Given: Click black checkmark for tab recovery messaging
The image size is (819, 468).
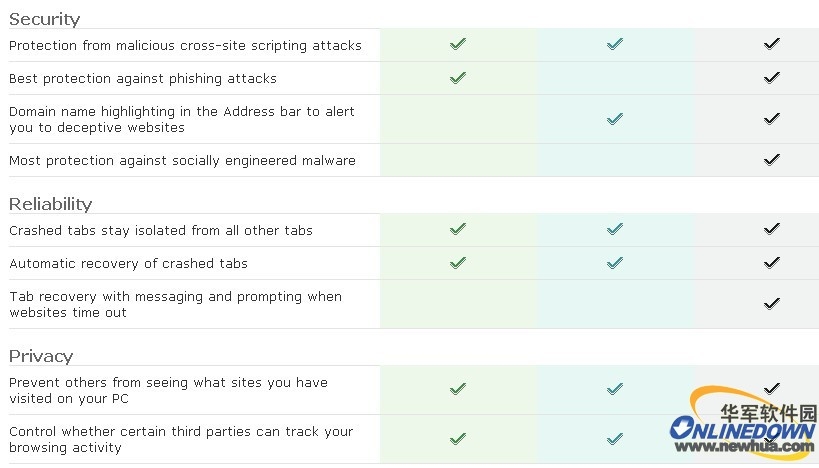Looking at the screenshot, I should tap(771, 303).
